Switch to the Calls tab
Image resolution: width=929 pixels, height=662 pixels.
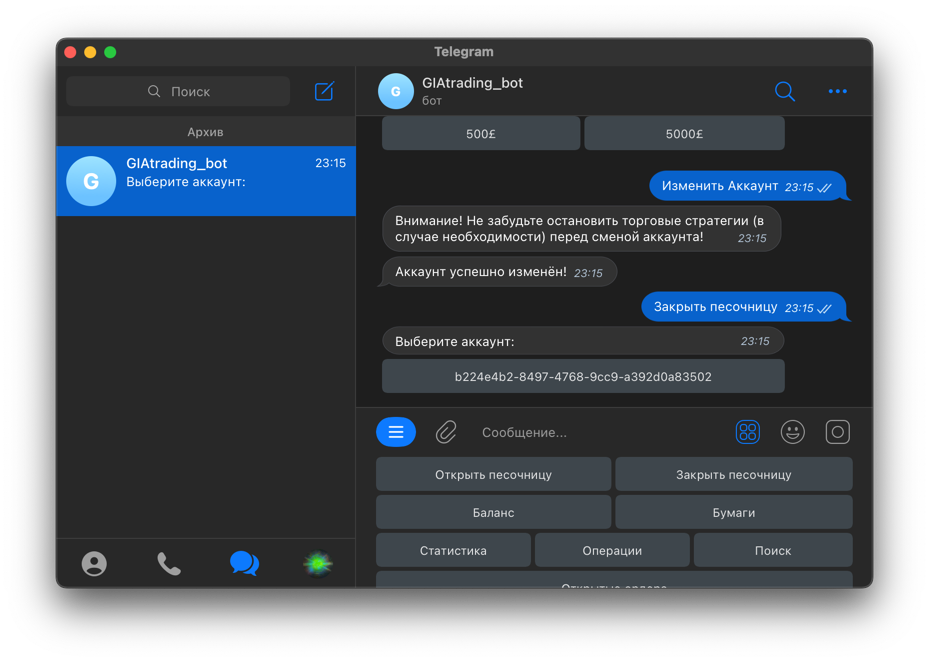169,563
